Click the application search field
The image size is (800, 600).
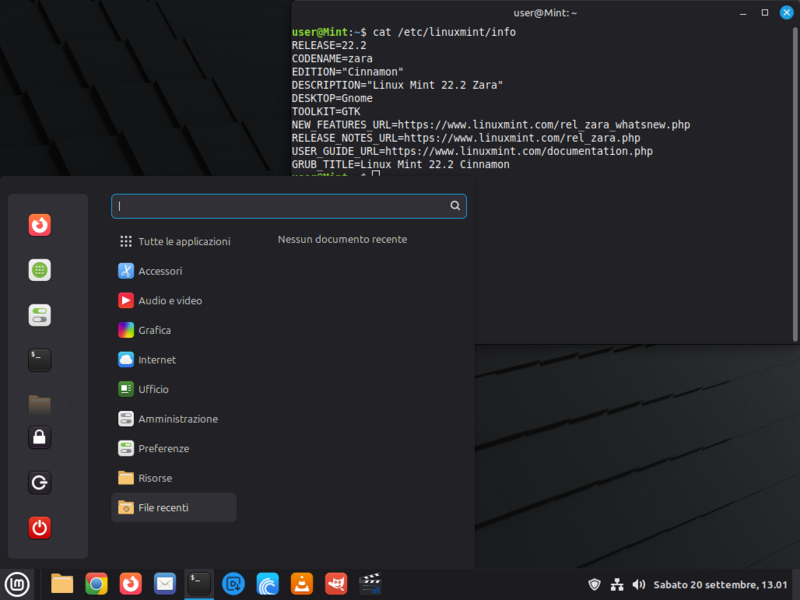288,205
